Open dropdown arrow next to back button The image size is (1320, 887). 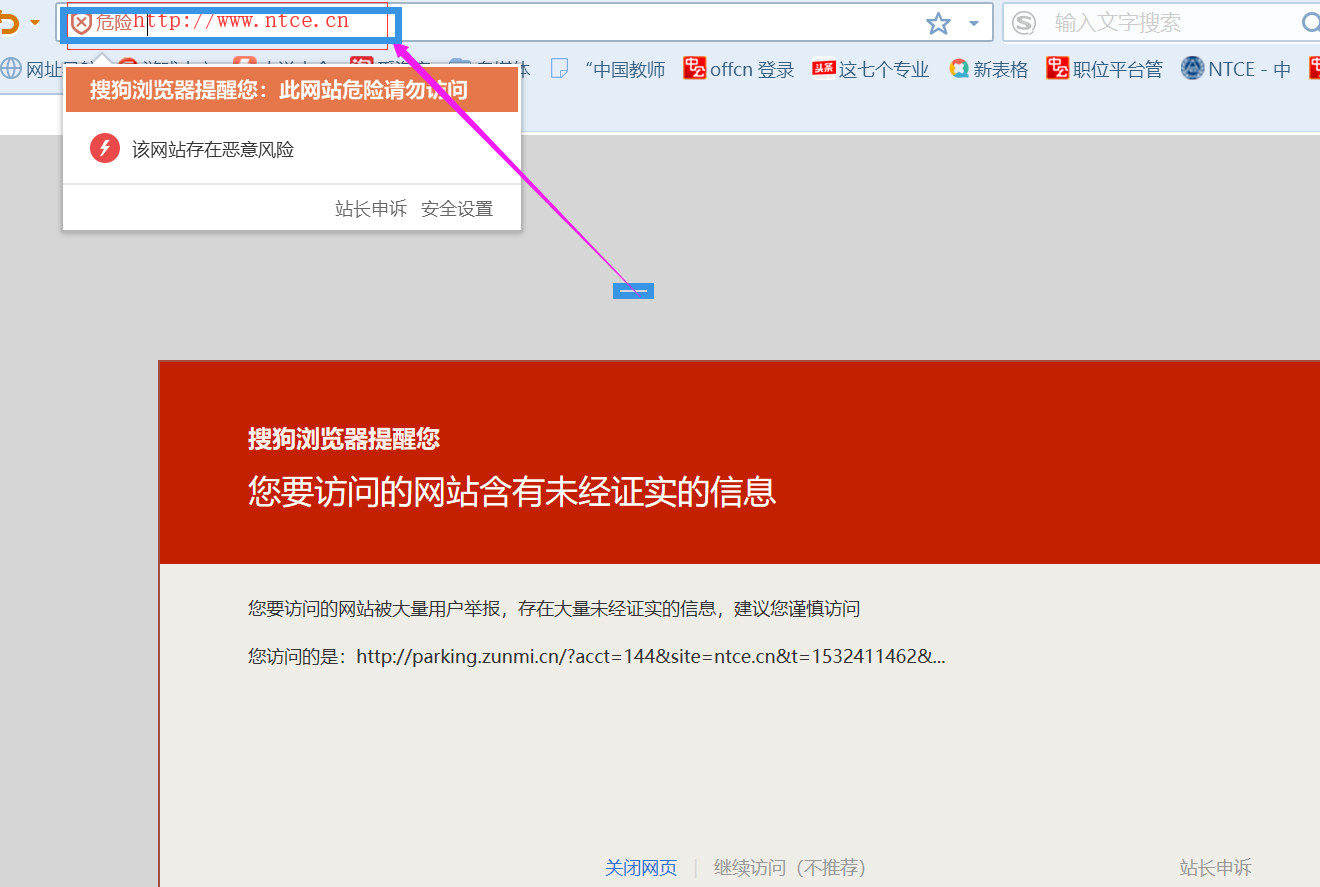36,22
